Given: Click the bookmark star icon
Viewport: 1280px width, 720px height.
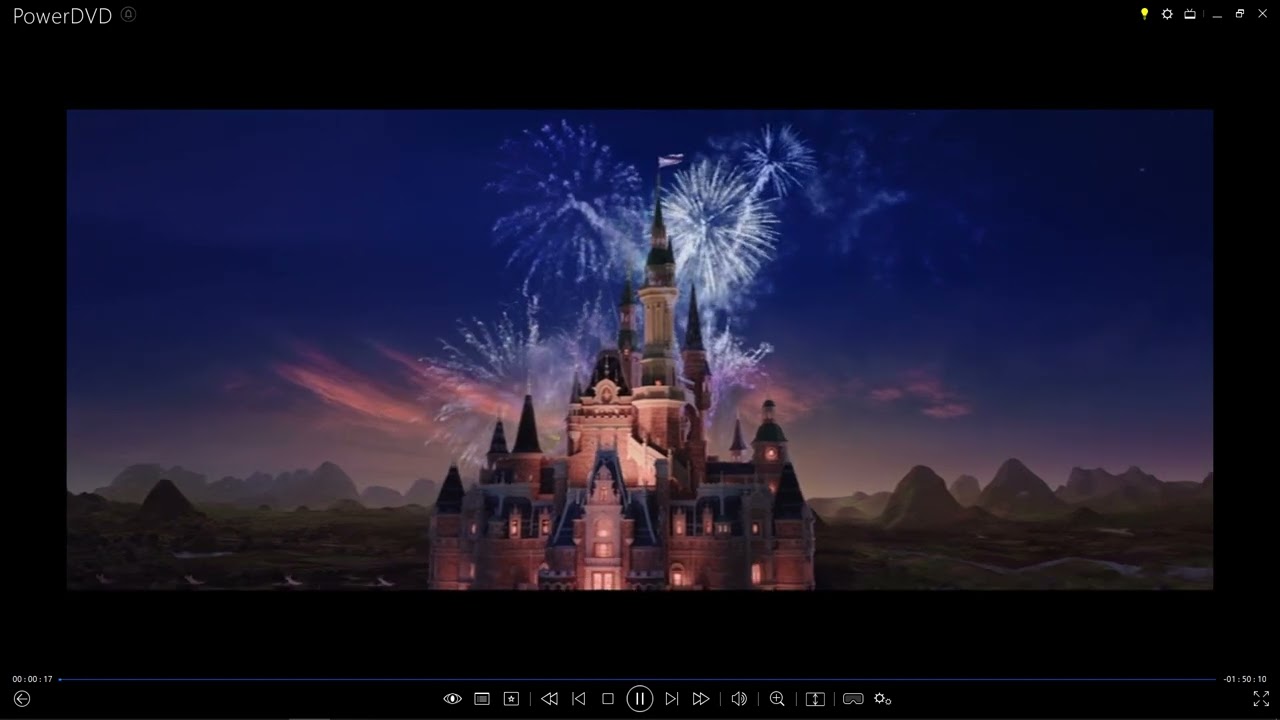Looking at the screenshot, I should click(x=511, y=699).
